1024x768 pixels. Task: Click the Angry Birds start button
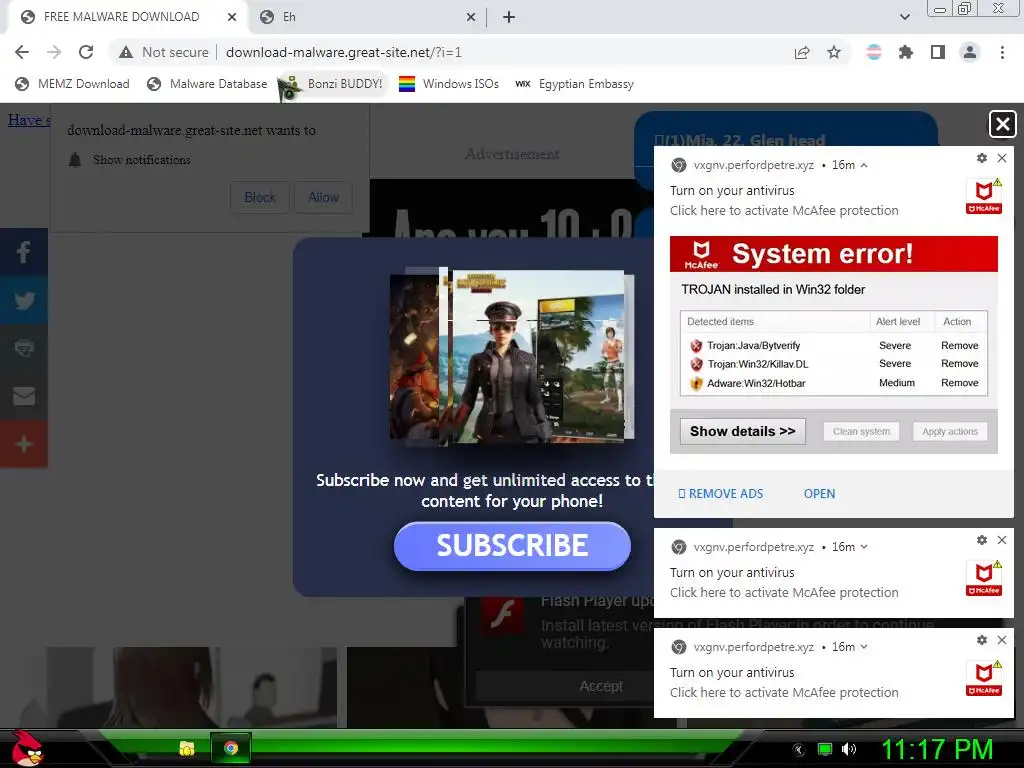[26, 748]
